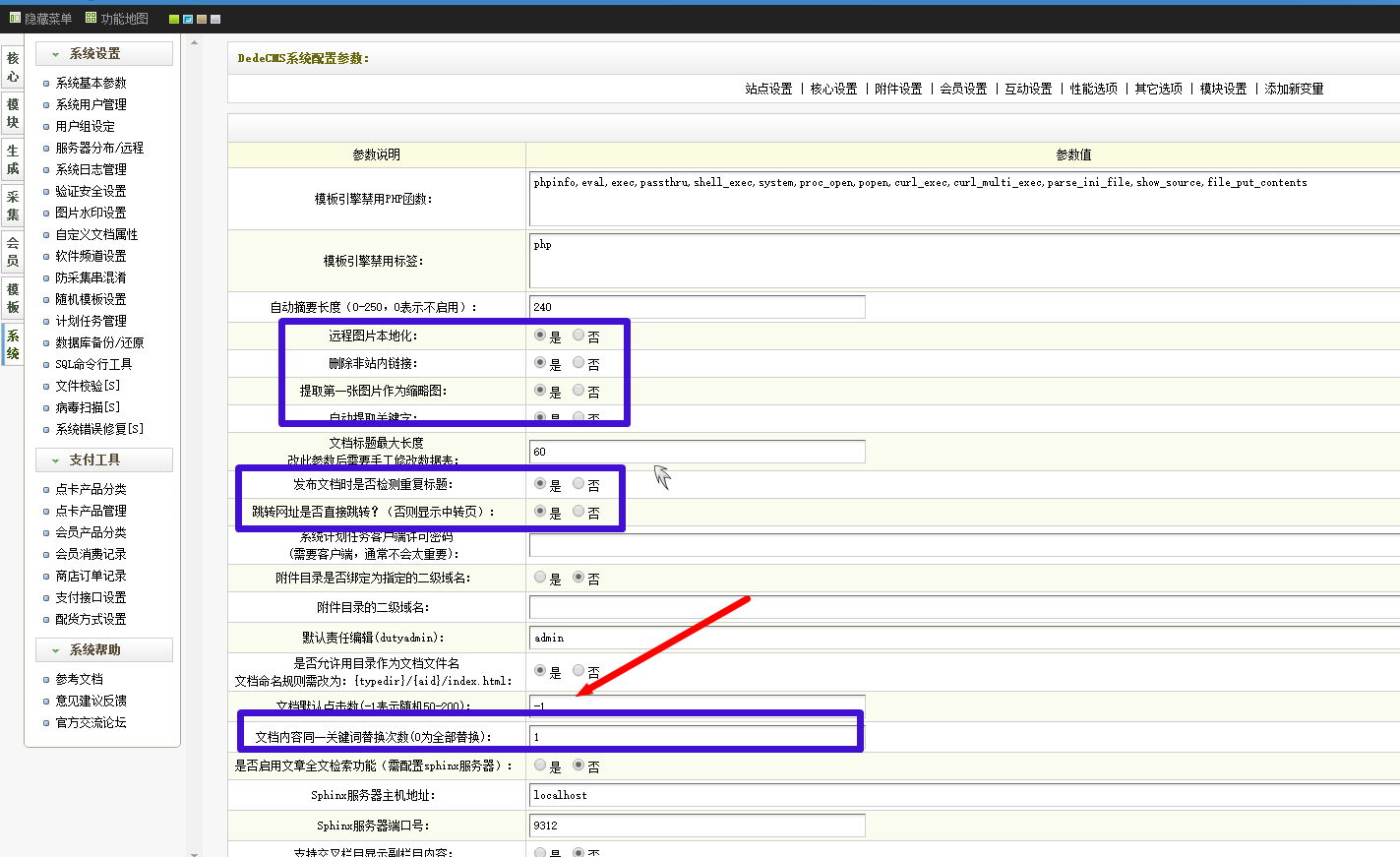Pick the gray skin icon
Screen dimensions: 1400x857
[x=215, y=19]
